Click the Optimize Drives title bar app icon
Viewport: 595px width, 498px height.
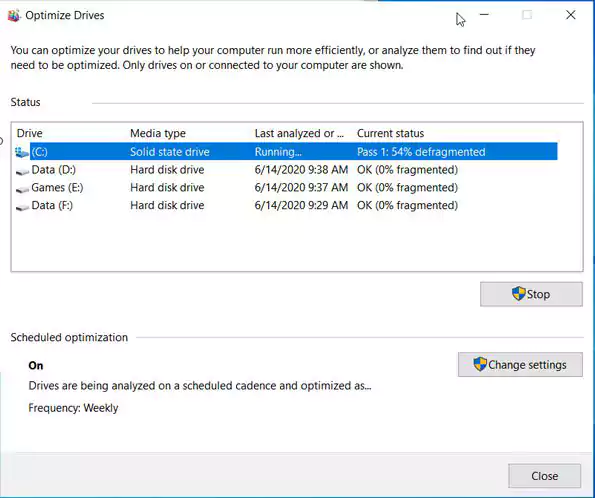(x=14, y=16)
